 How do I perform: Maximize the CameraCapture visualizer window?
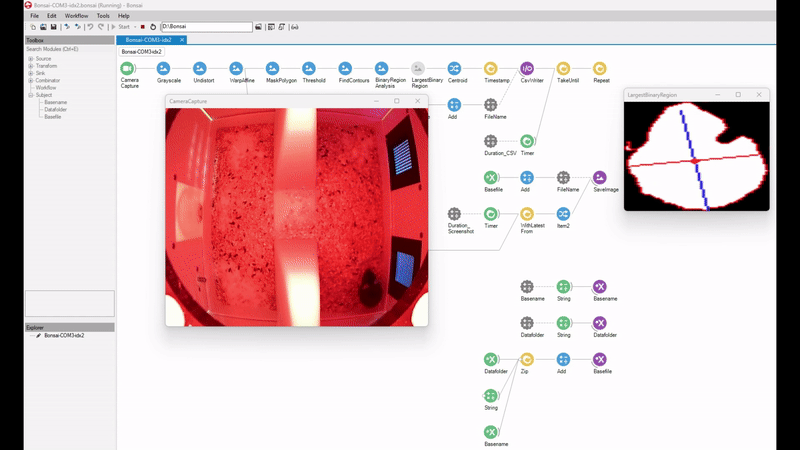pos(396,101)
